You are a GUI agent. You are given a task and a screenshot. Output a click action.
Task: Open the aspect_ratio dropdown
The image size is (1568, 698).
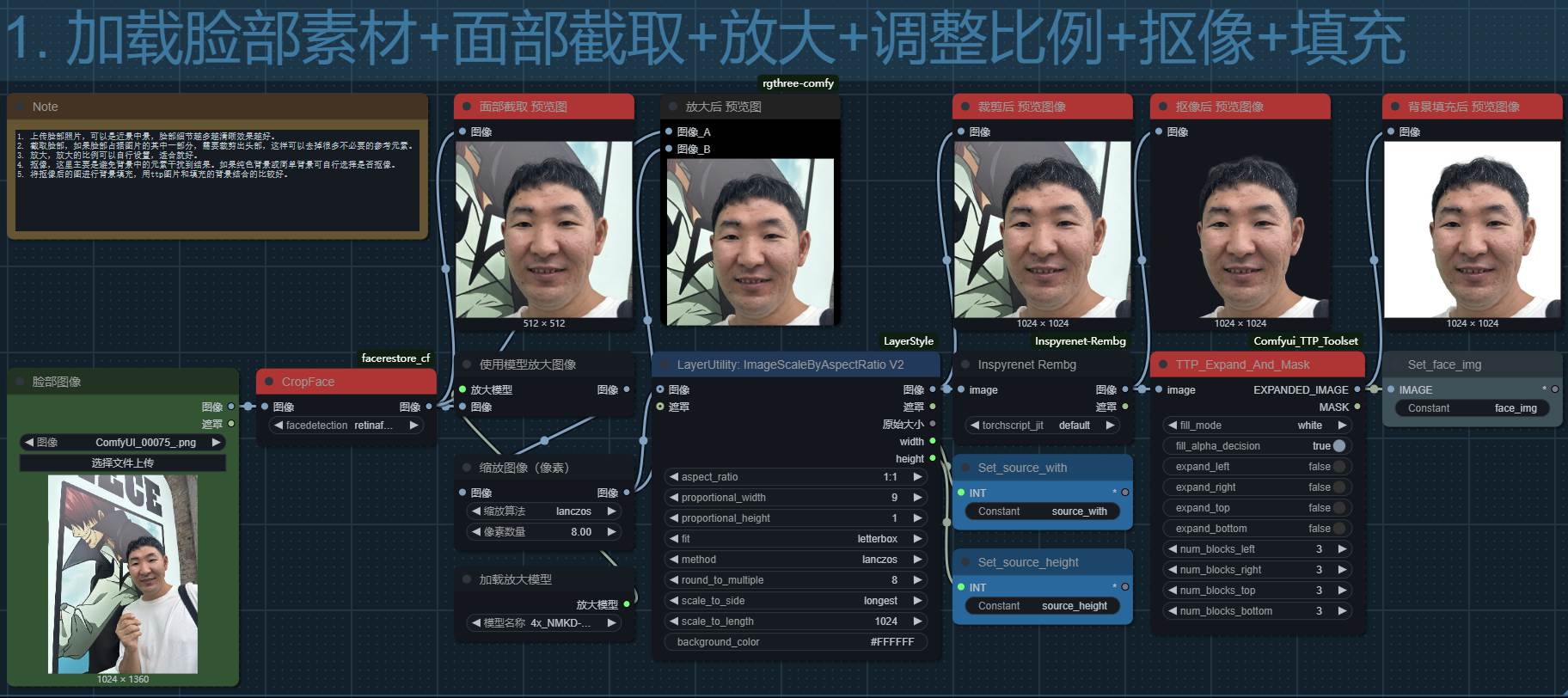(795, 477)
